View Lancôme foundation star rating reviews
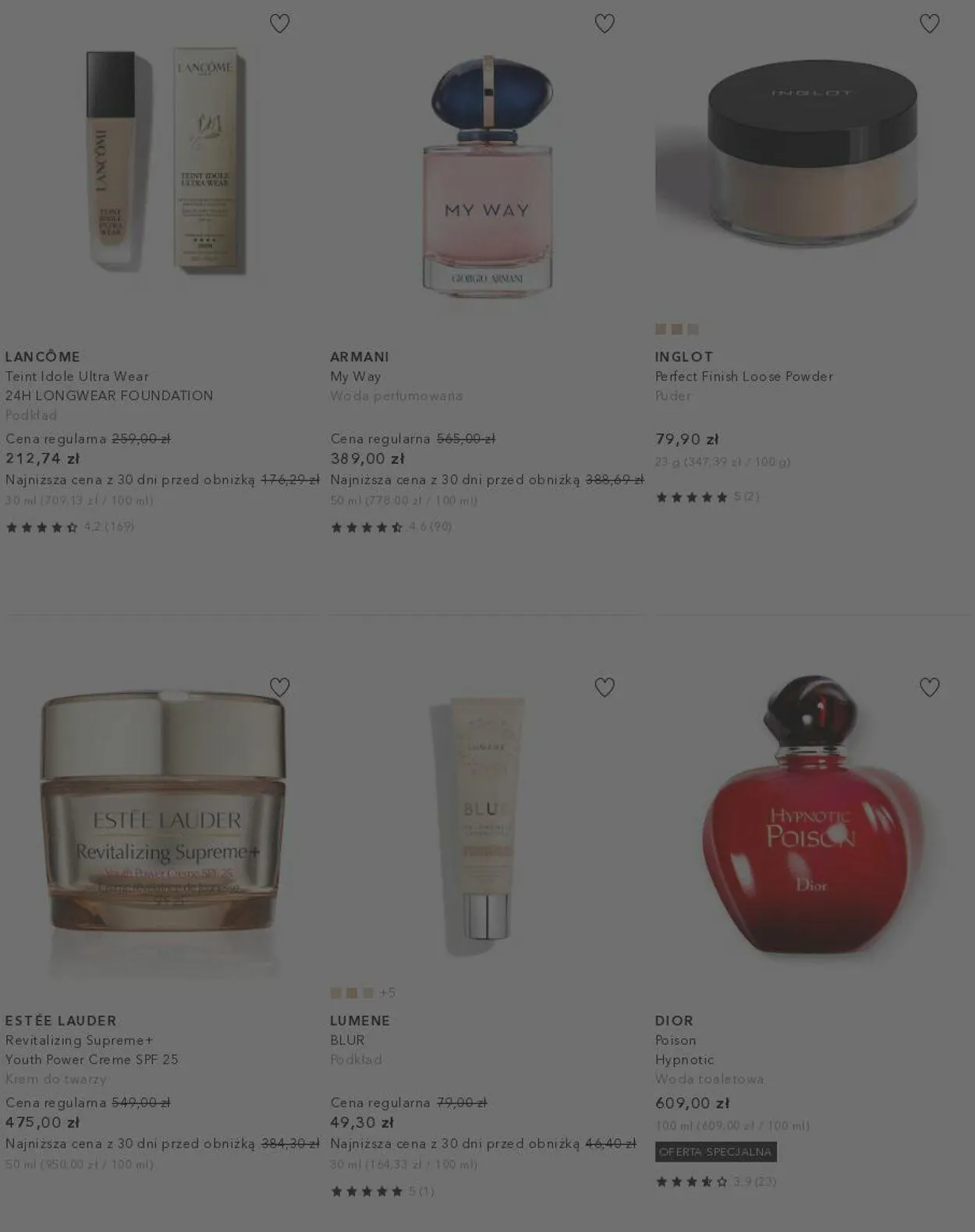 [69, 527]
